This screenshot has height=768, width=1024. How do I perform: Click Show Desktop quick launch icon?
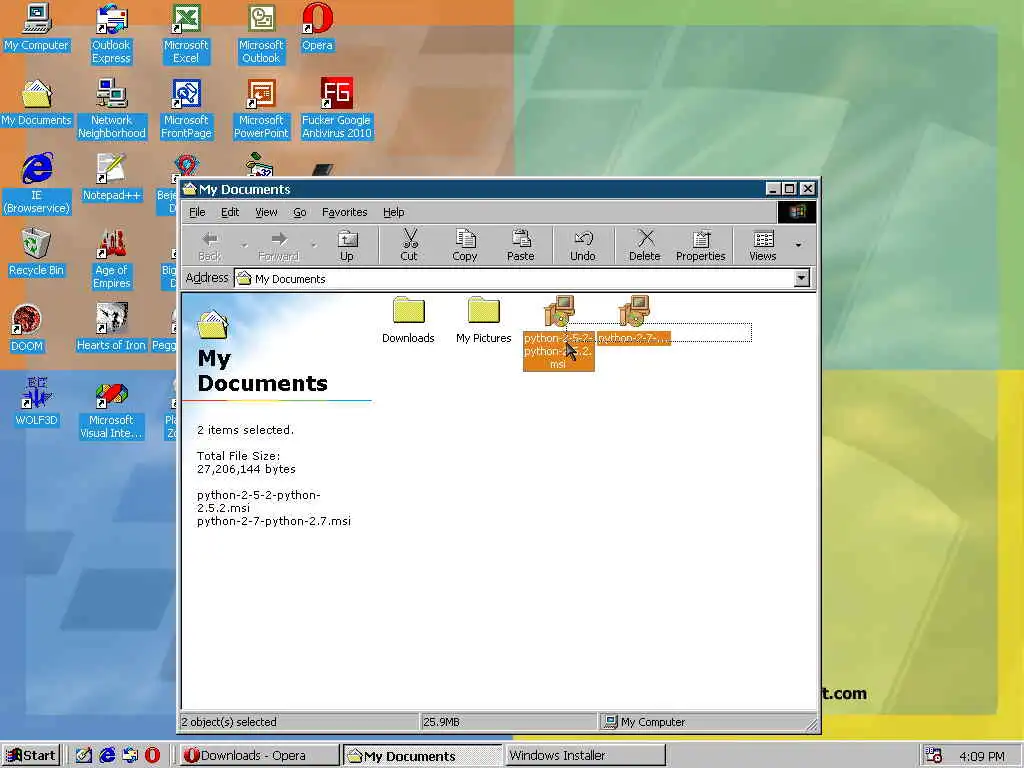coord(84,756)
